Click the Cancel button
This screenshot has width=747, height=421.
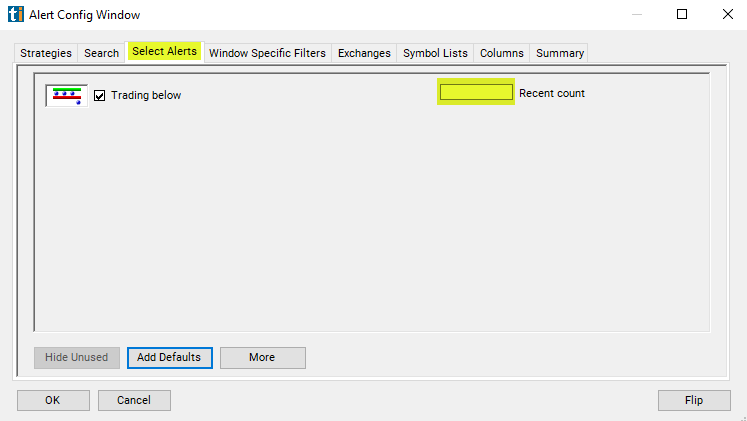click(134, 401)
